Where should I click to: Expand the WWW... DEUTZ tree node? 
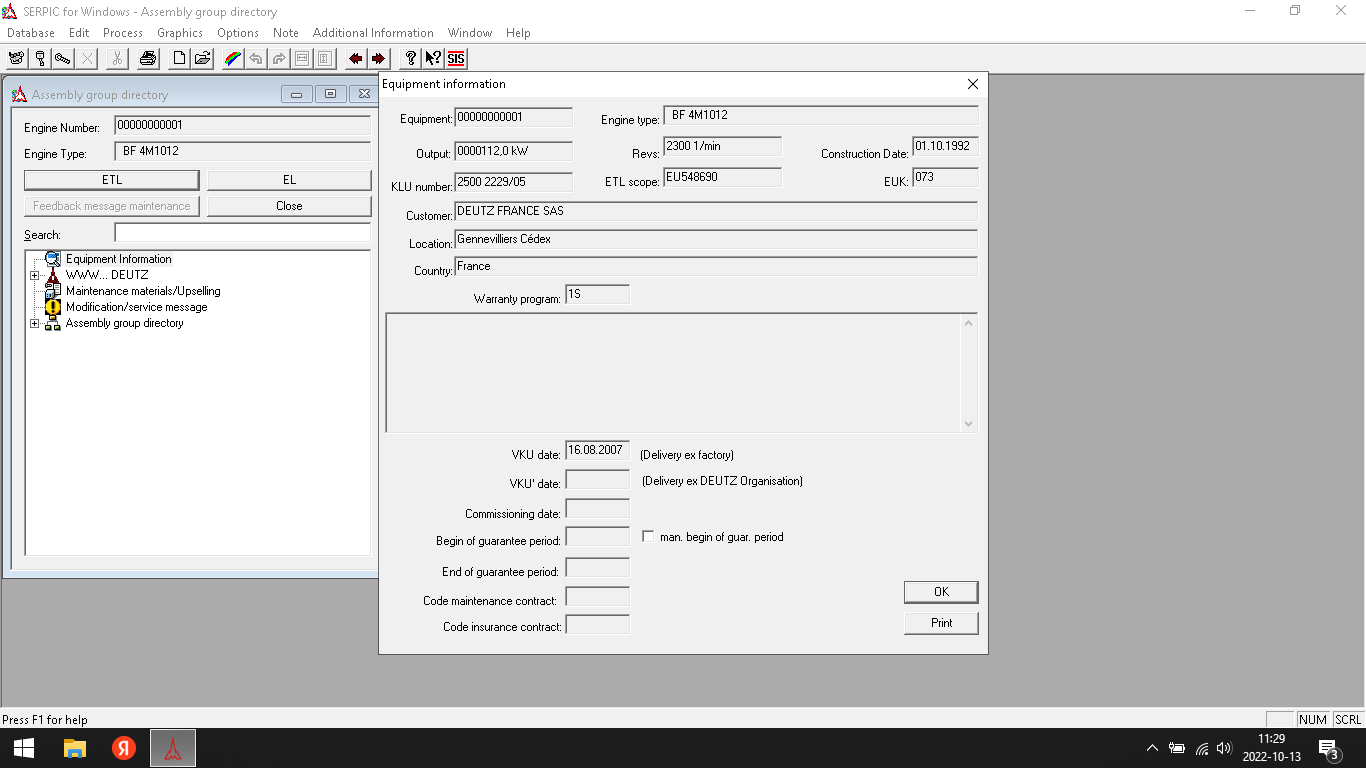[35, 275]
